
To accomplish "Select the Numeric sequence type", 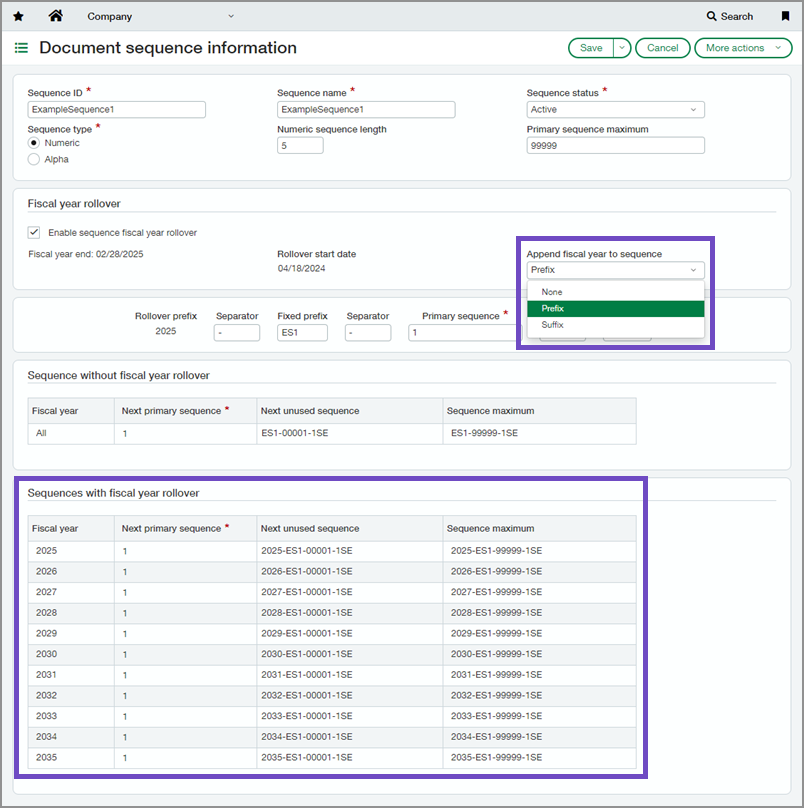I will coord(34,142).
